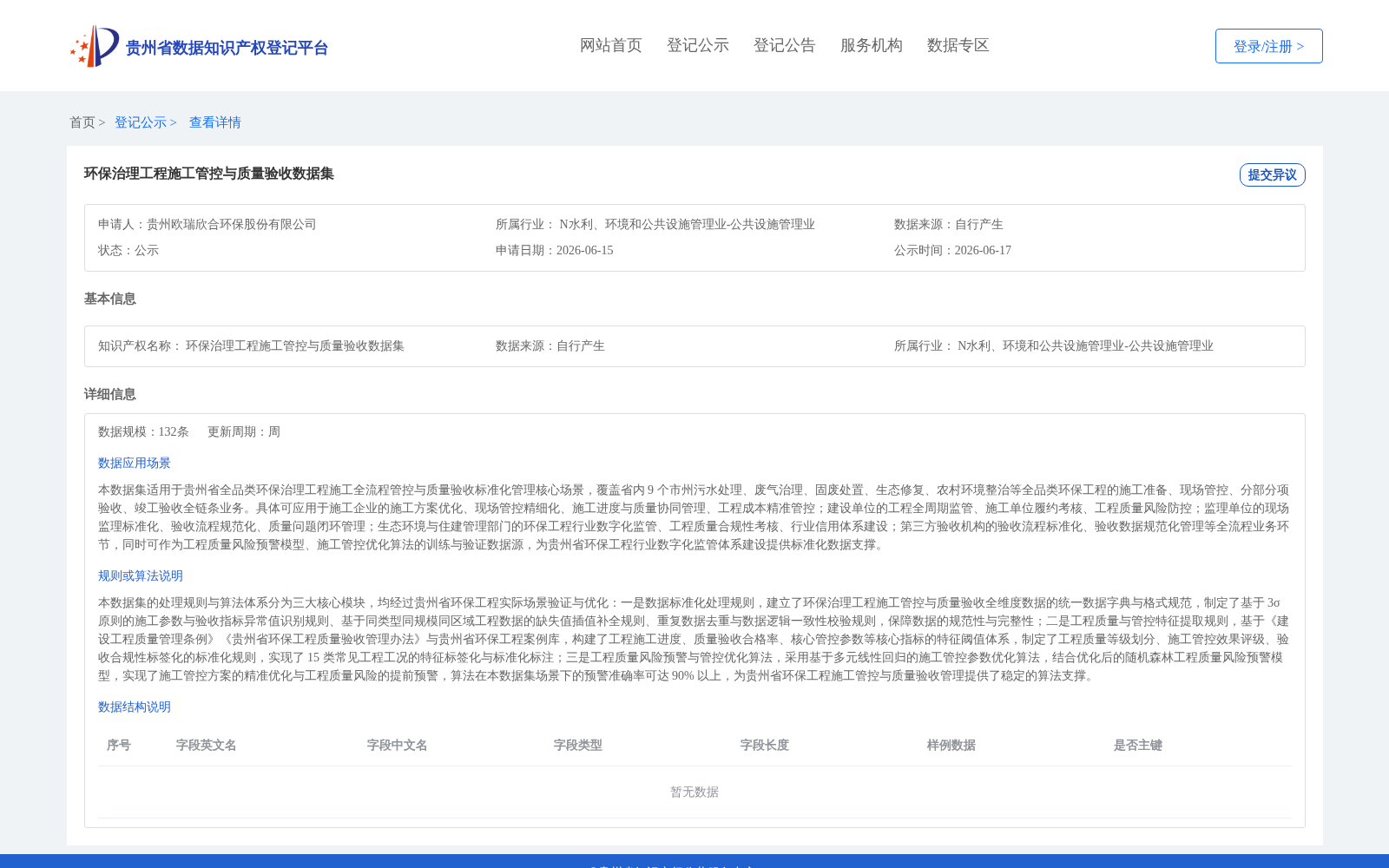Click 基本信息 section heading
Viewport: 1389px width, 868px height.
110,299
